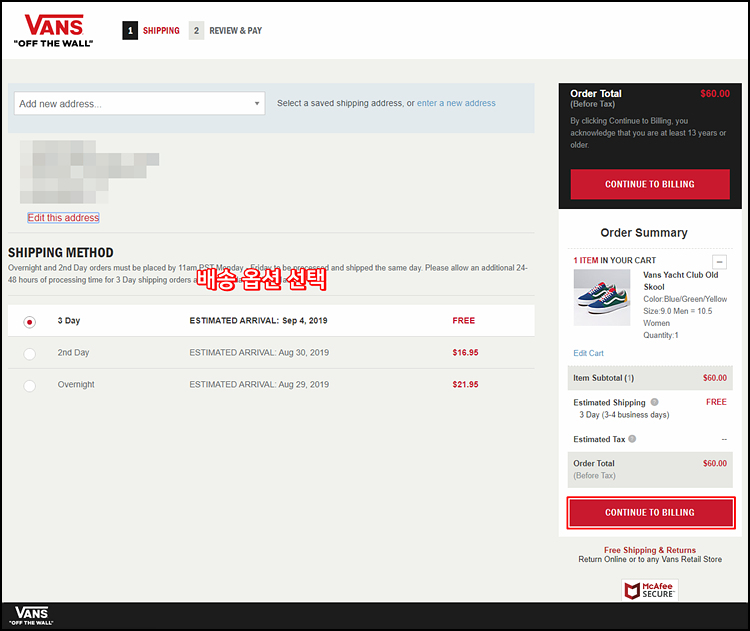Viewport: 750px width, 631px height.
Task: Click the FREE price on 3 Day row
Action: tap(463, 321)
